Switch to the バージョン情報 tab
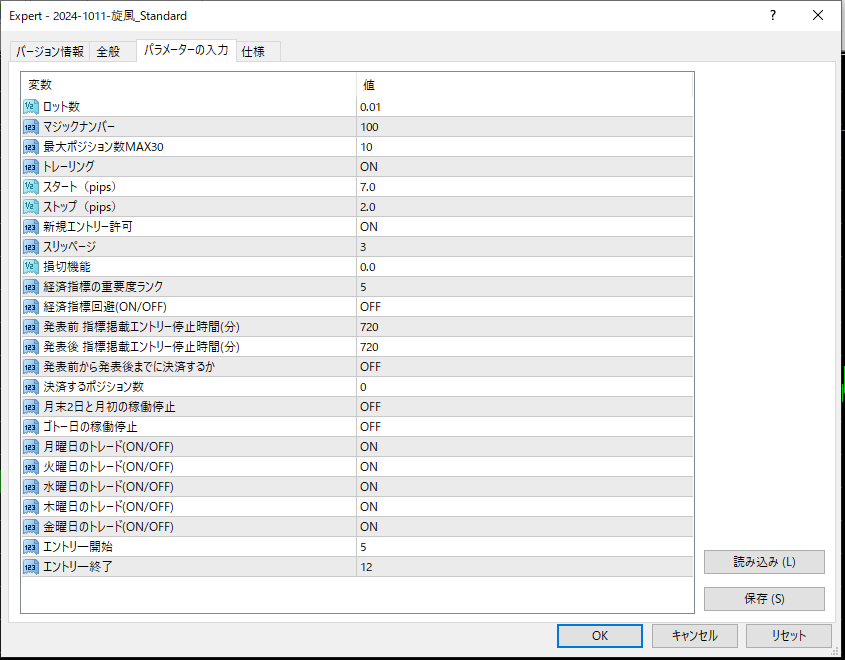Viewport: 845px width, 660px height. tap(49, 52)
